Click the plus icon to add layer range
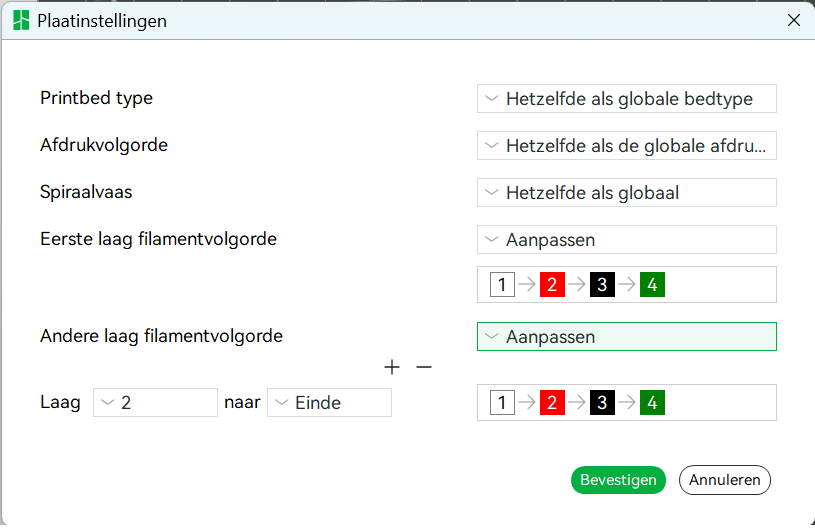 click(x=392, y=367)
